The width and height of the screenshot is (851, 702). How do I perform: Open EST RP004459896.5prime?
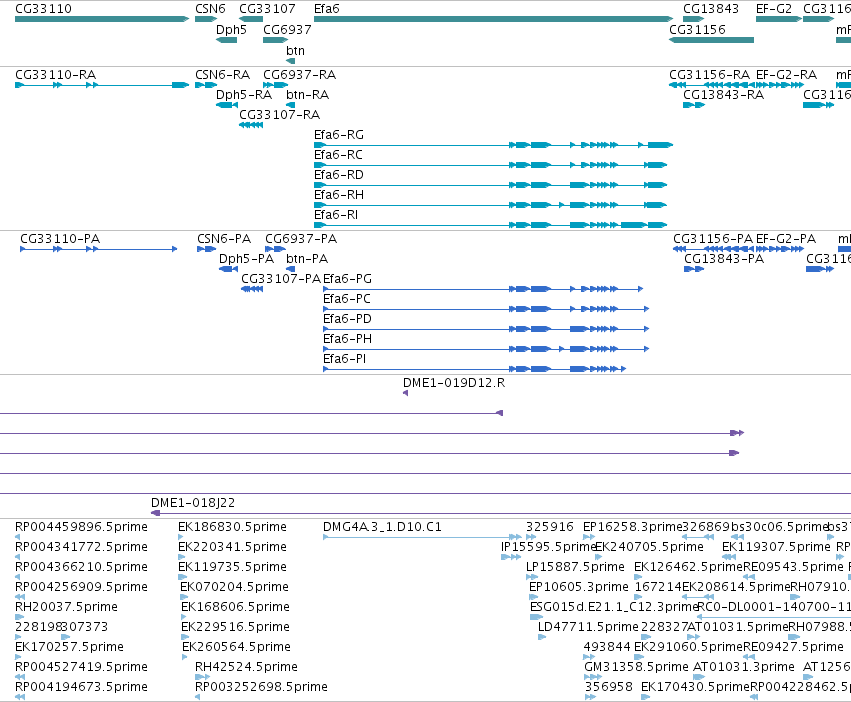(81, 527)
